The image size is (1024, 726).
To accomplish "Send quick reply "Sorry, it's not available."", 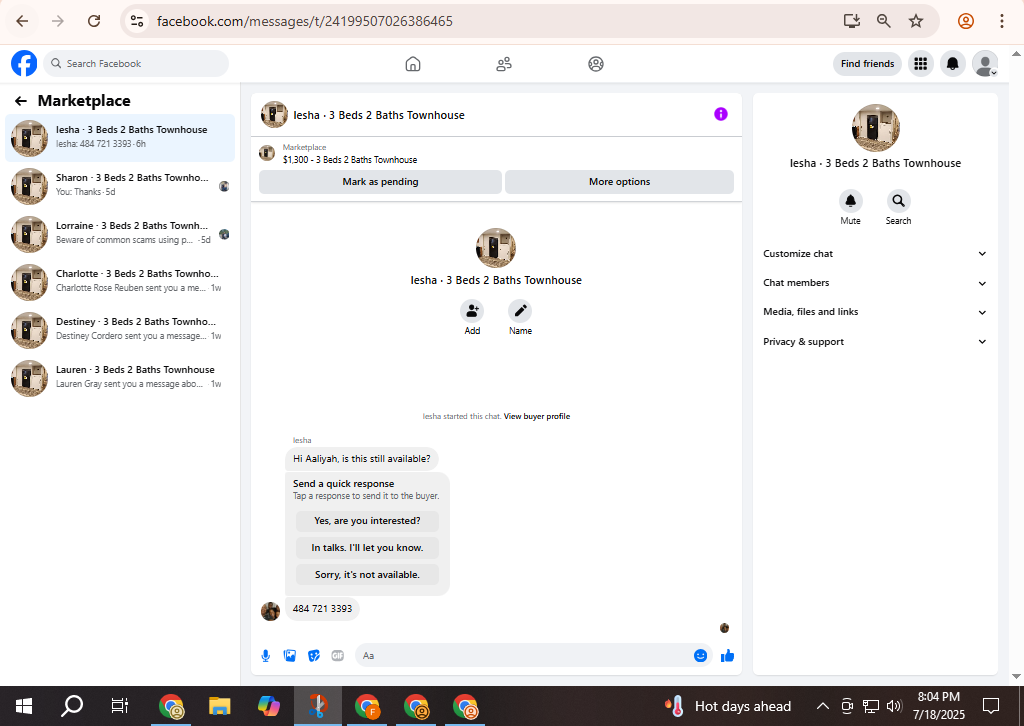I will point(367,575).
